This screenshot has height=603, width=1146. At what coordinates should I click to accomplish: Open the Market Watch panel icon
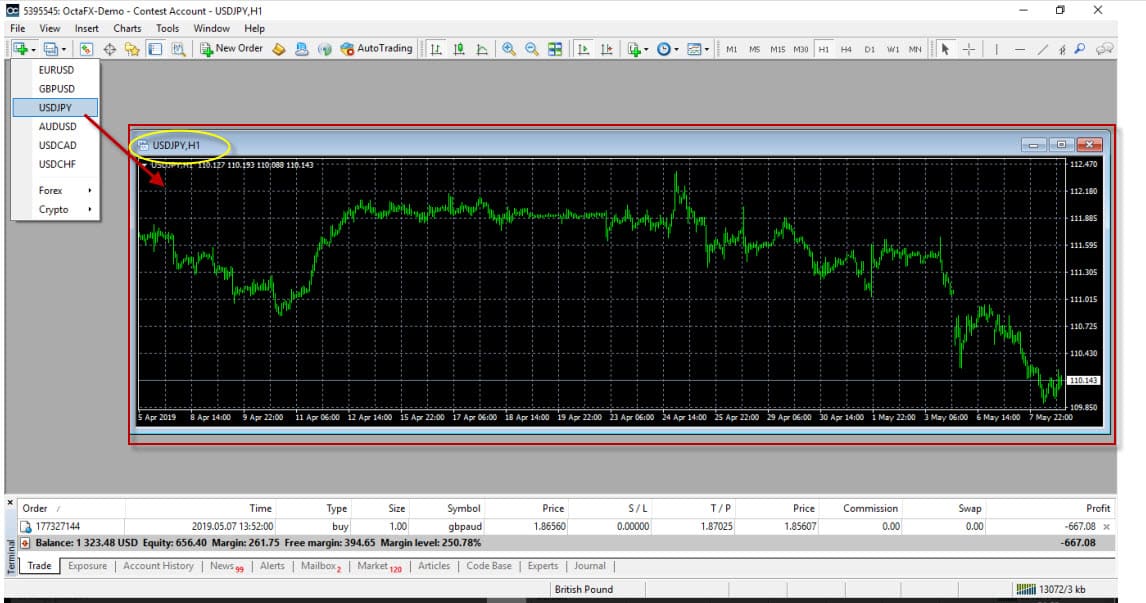click(x=87, y=49)
